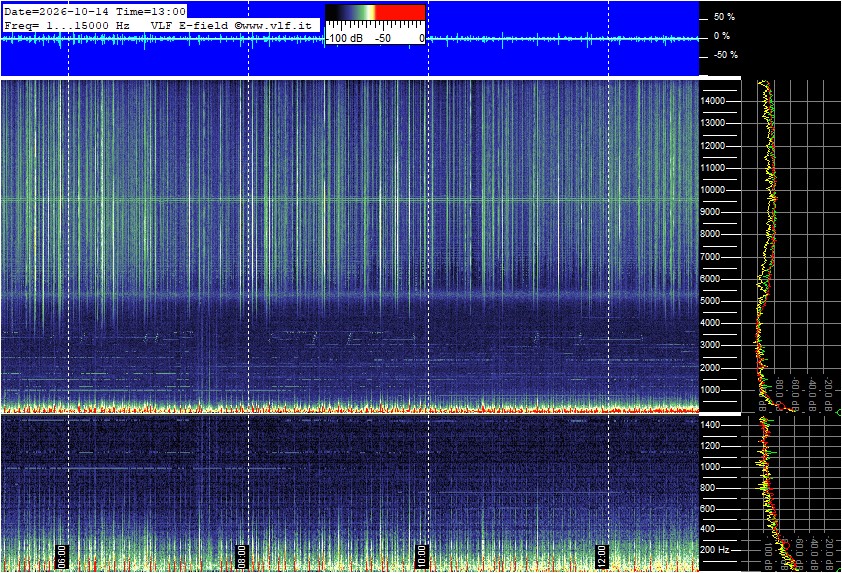The height and width of the screenshot is (573, 842).
Task: Click the red section of dB color scale
Action: click(x=400, y=12)
